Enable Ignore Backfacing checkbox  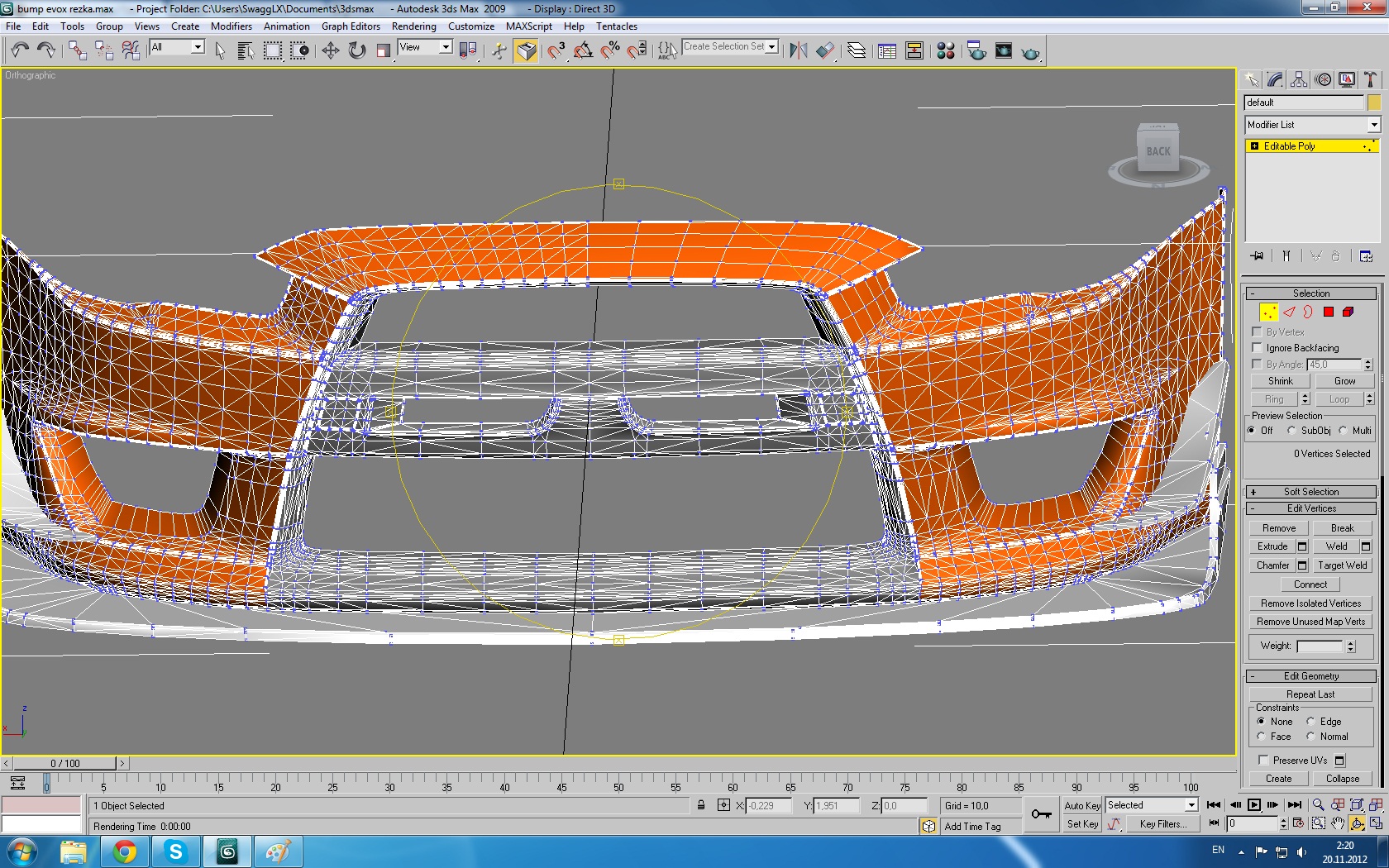[x=1258, y=348]
